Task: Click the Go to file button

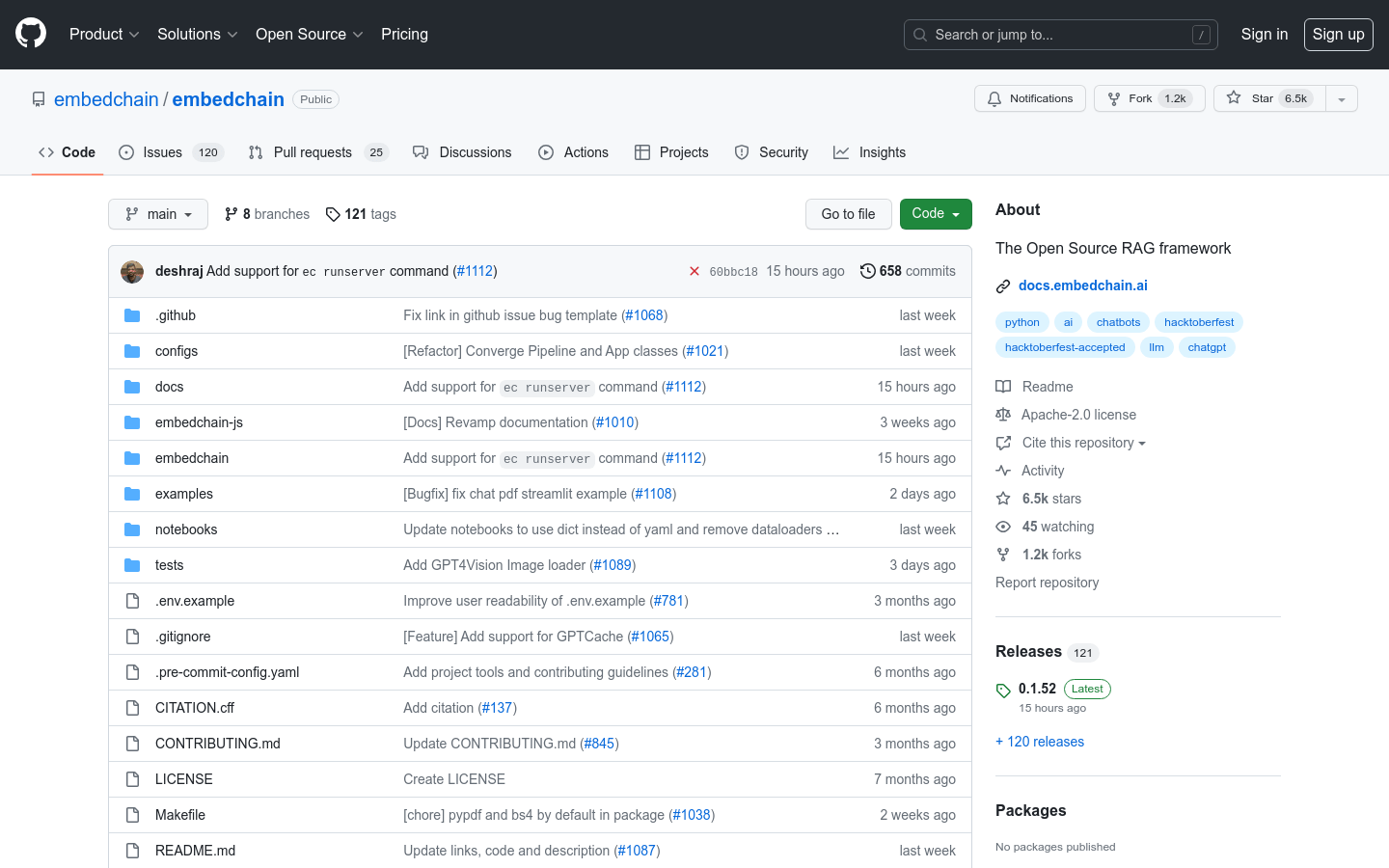Action: point(849,214)
